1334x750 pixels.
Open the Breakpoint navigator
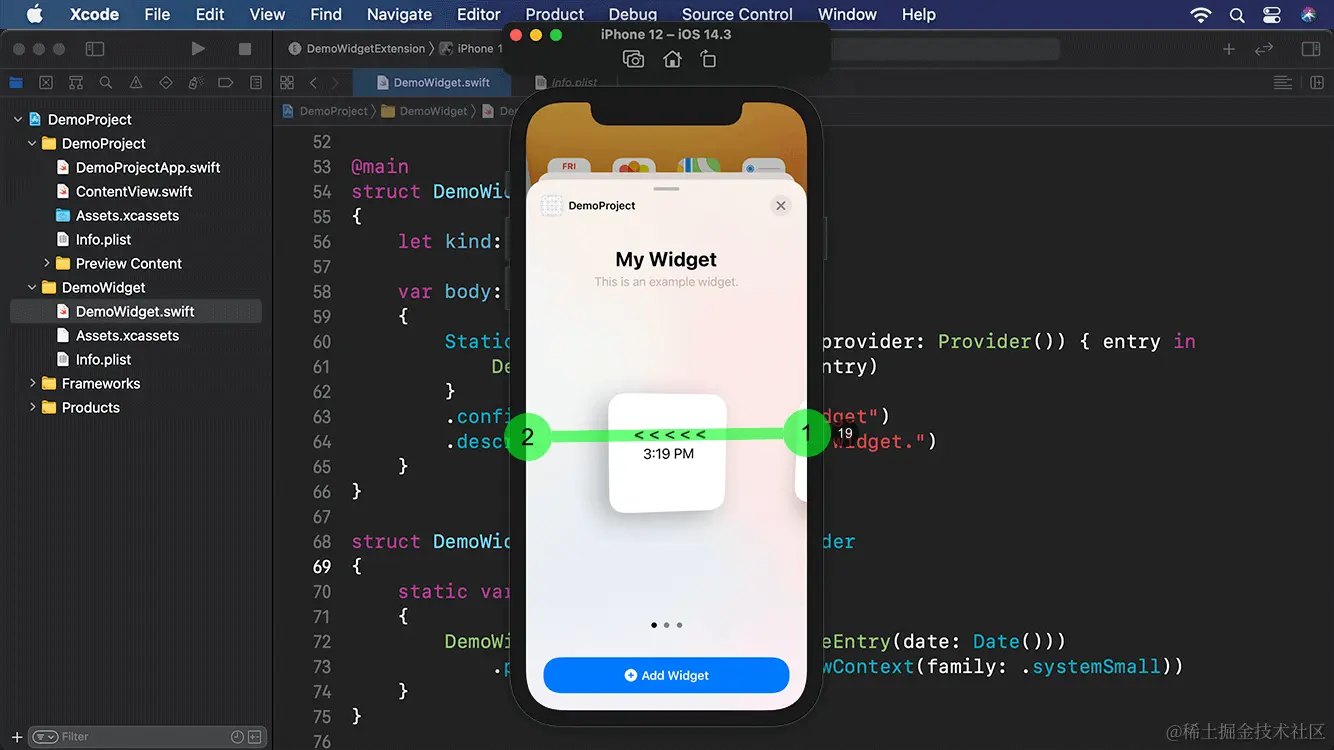click(226, 83)
